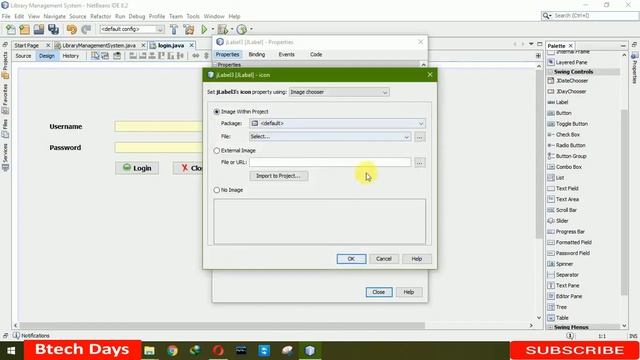Click Import to Project button
Image resolution: width=640 pixels, height=360 pixels.
pos(279,176)
